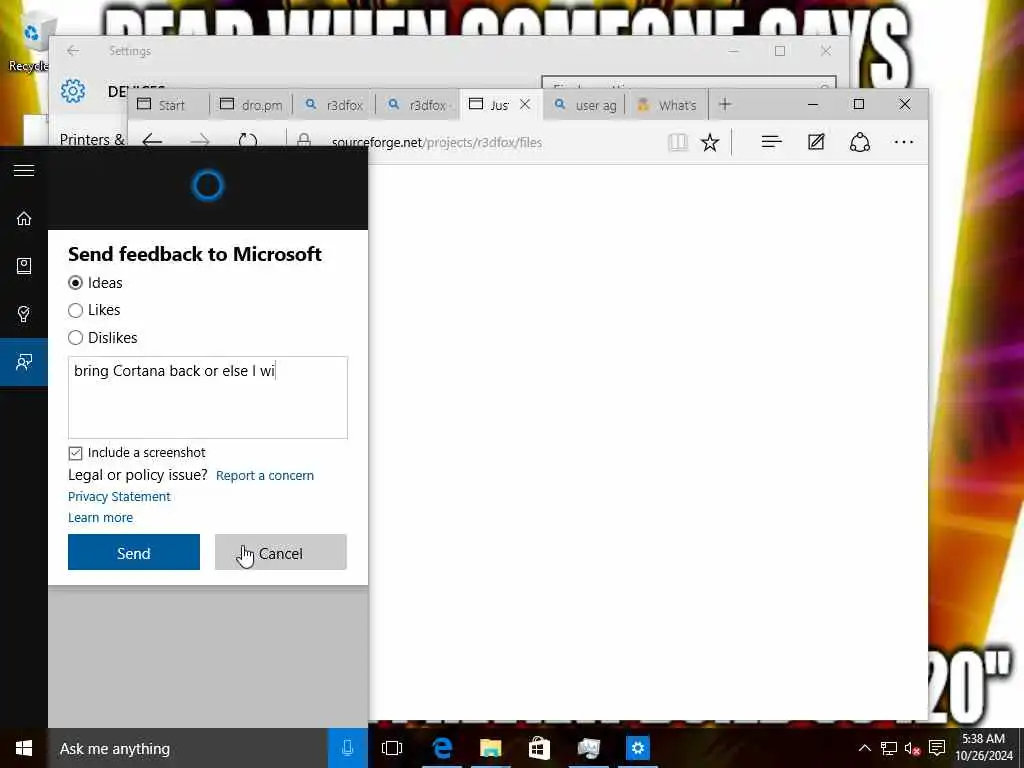Click the Cortana circle logo
Viewport: 1024px width, 768px height.
point(208,185)
